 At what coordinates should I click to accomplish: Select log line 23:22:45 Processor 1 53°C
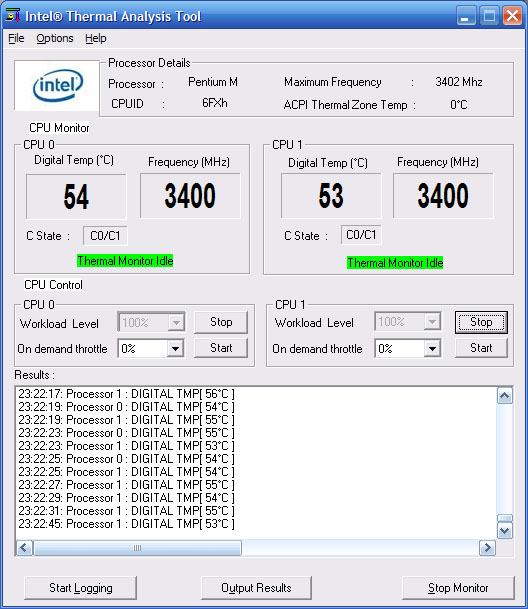tap(126, 524)
